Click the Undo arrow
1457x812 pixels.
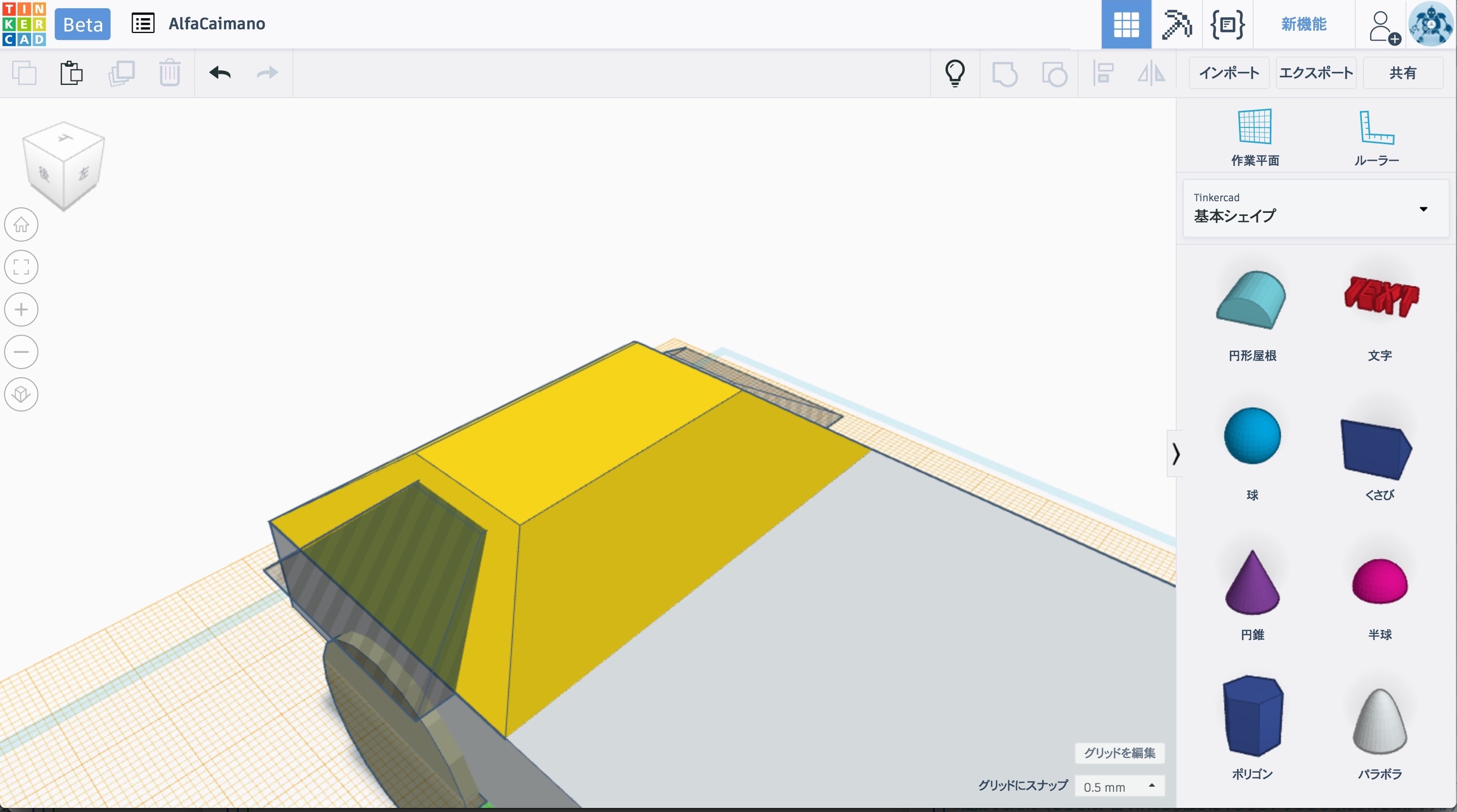tap(220, 73)
